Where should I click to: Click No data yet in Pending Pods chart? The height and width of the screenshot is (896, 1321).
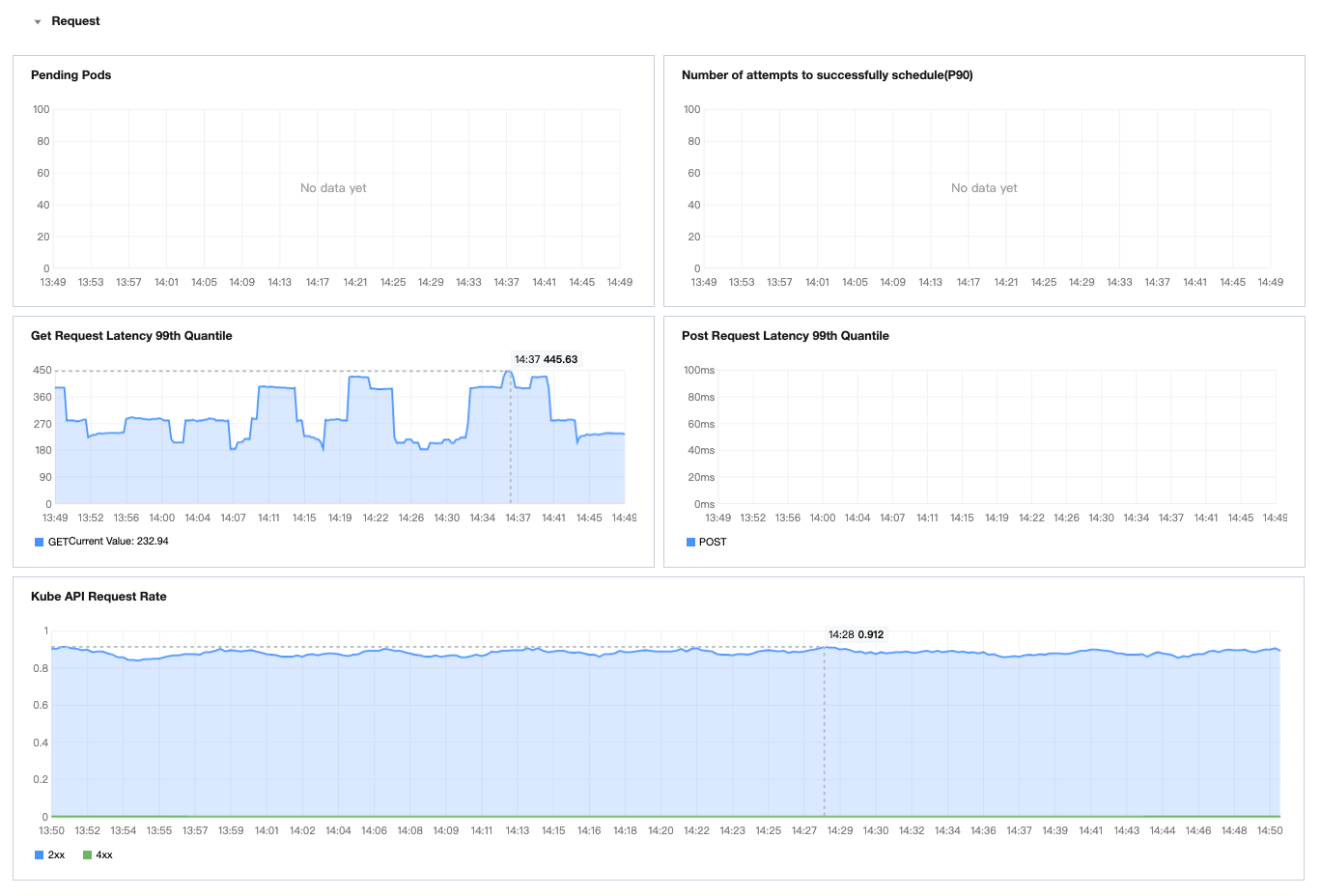tap(333, 188)
